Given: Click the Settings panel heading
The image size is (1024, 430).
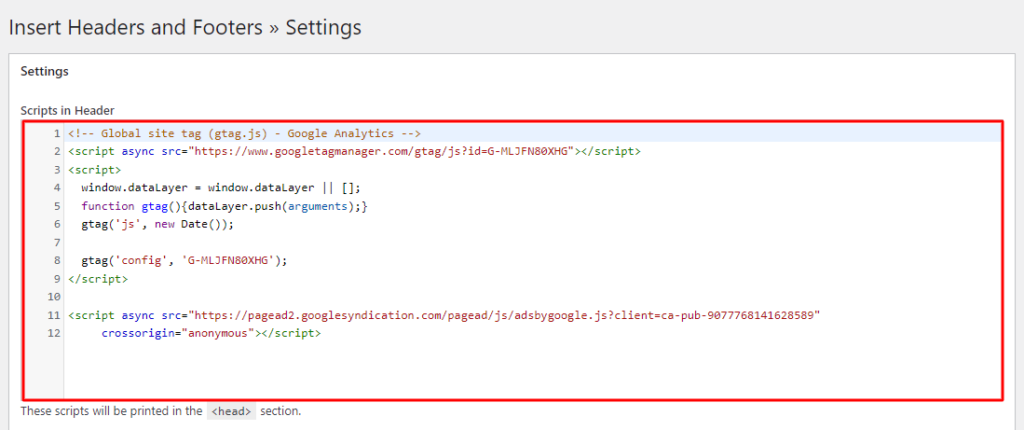Looking at the screenshot, I should click(x=44, y=71).
